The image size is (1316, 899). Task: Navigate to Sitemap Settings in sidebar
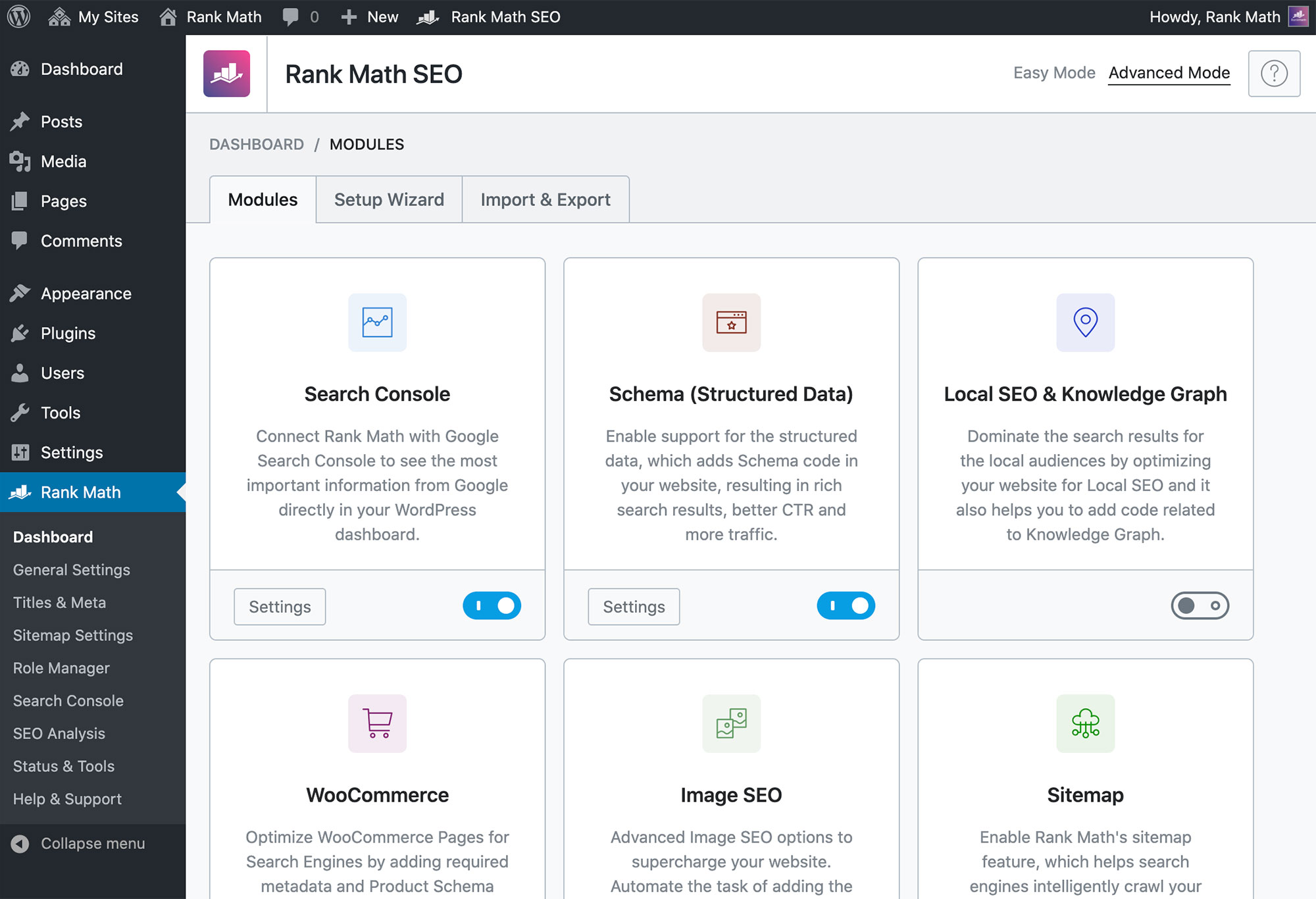72,635
